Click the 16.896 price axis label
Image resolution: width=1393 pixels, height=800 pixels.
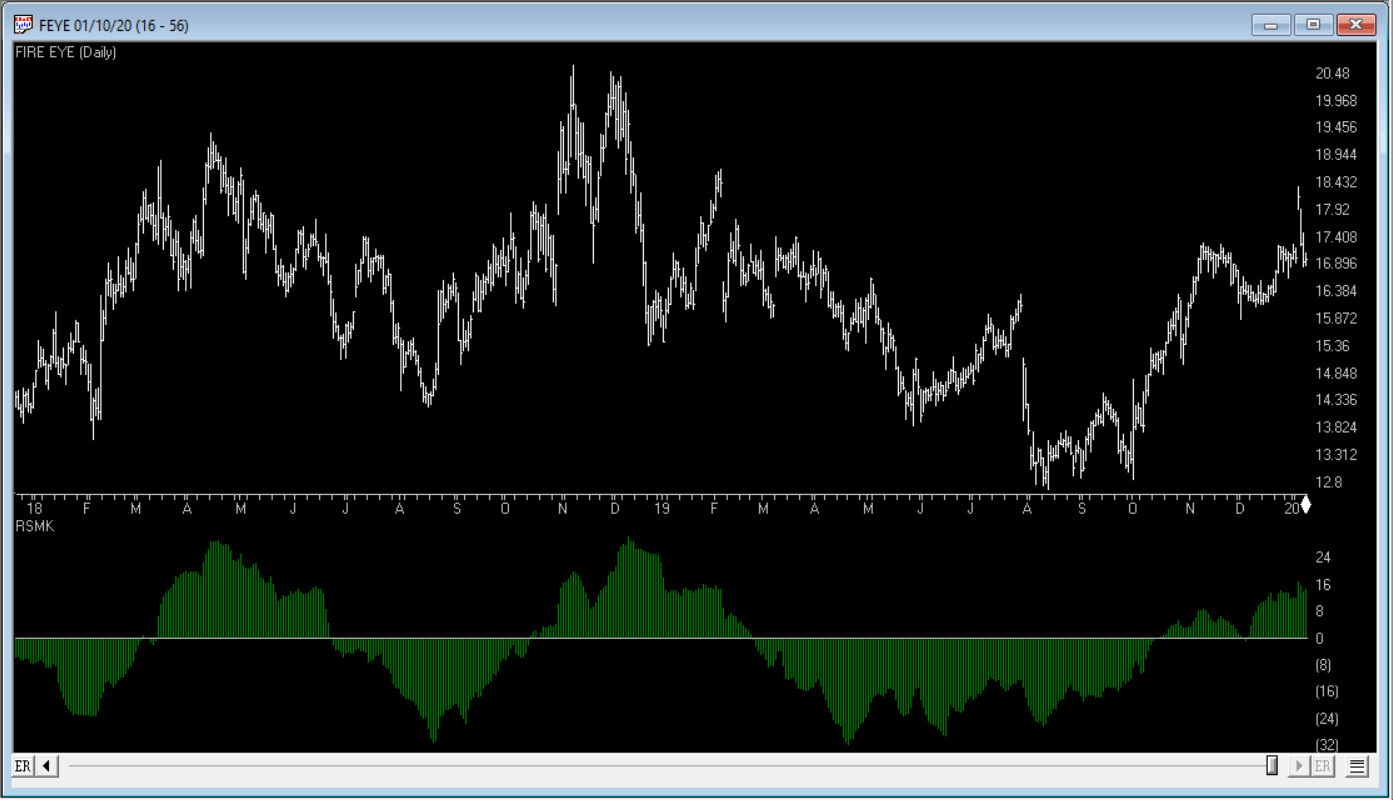coord(1337,264)
